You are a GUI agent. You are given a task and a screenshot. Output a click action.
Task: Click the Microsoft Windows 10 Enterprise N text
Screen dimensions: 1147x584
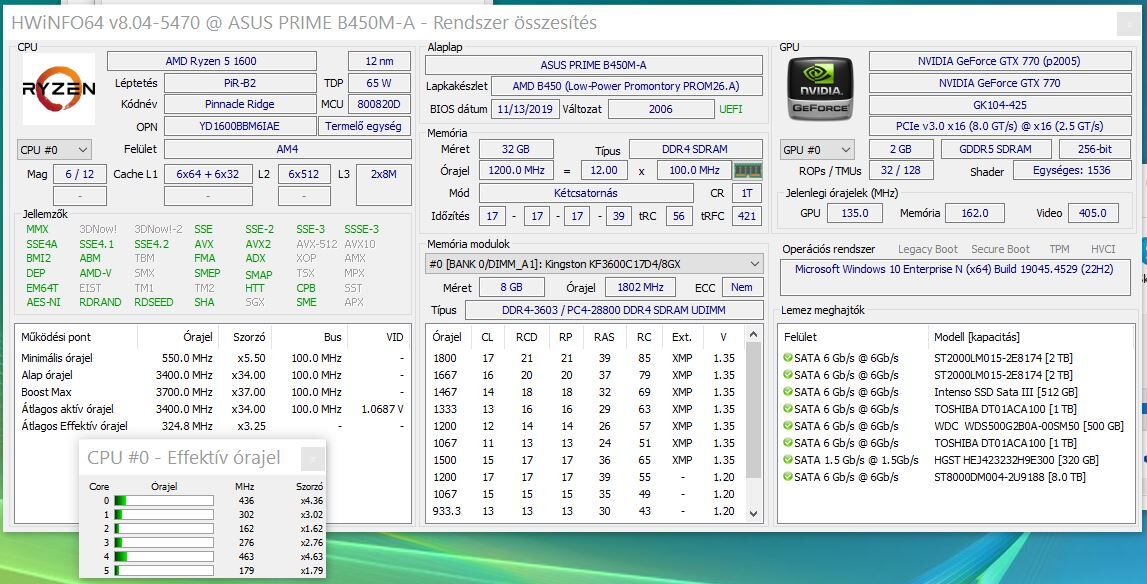tap(954, 269)
